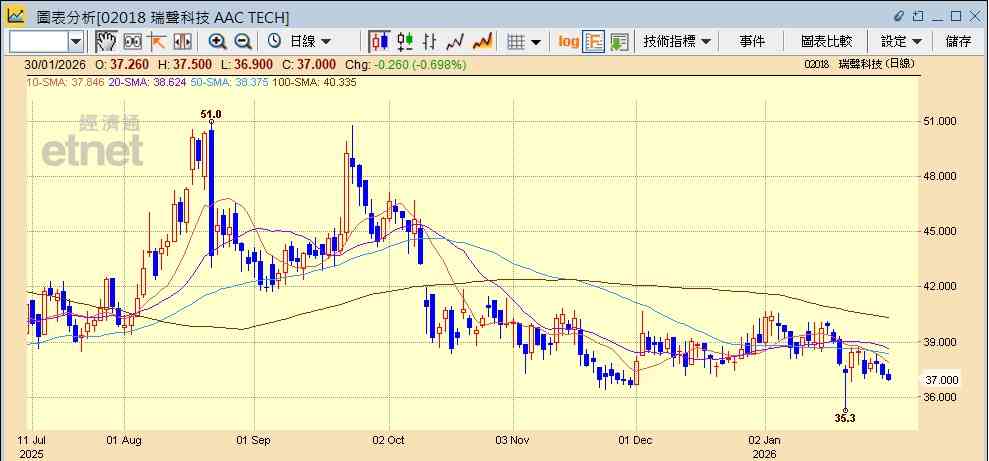Viewport: 989px width, 461px height.
Task: Click the 02 Jan date axis label
Action: tap(764, 440)
